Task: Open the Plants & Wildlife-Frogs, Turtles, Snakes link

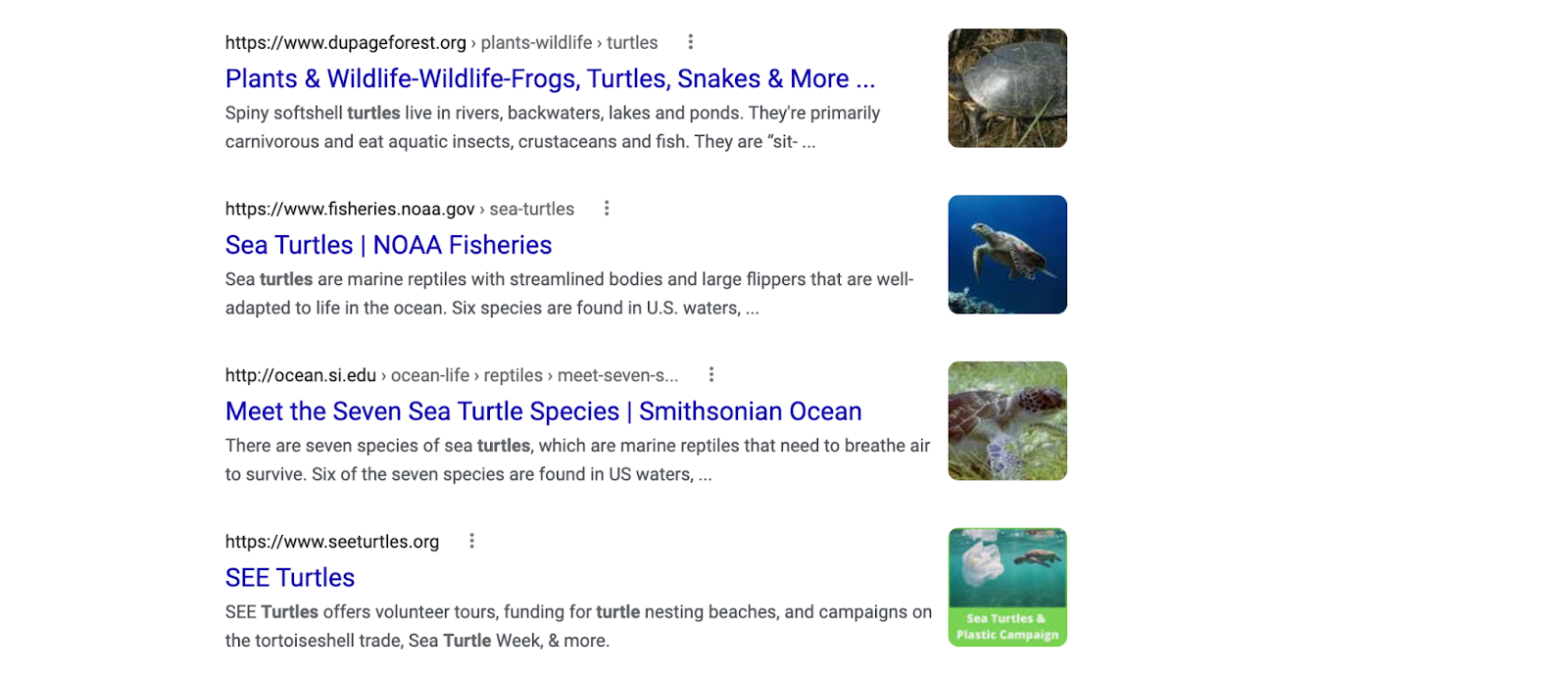Action: coord(550,78)
